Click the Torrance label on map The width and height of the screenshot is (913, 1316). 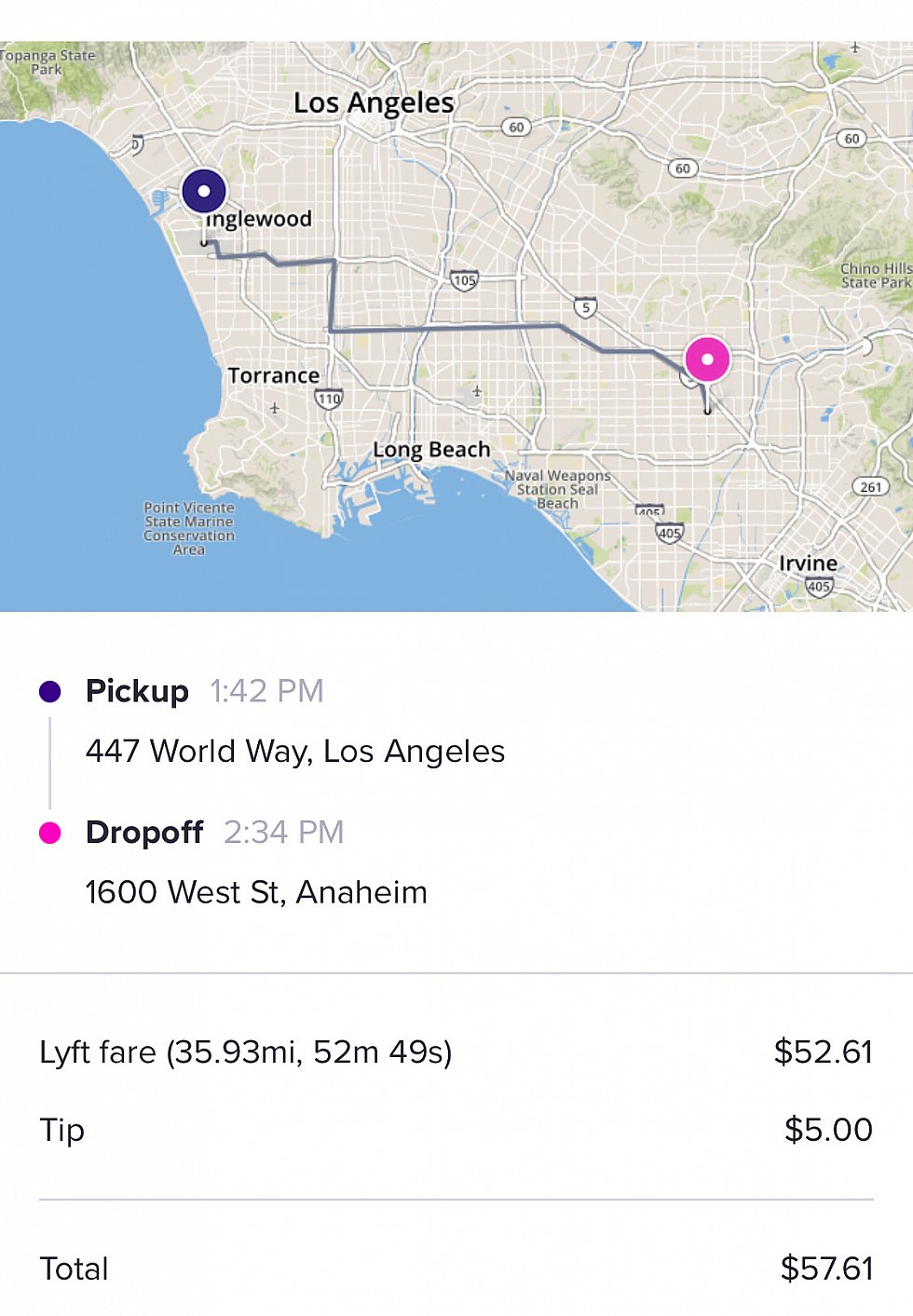[x=274, y=375]
